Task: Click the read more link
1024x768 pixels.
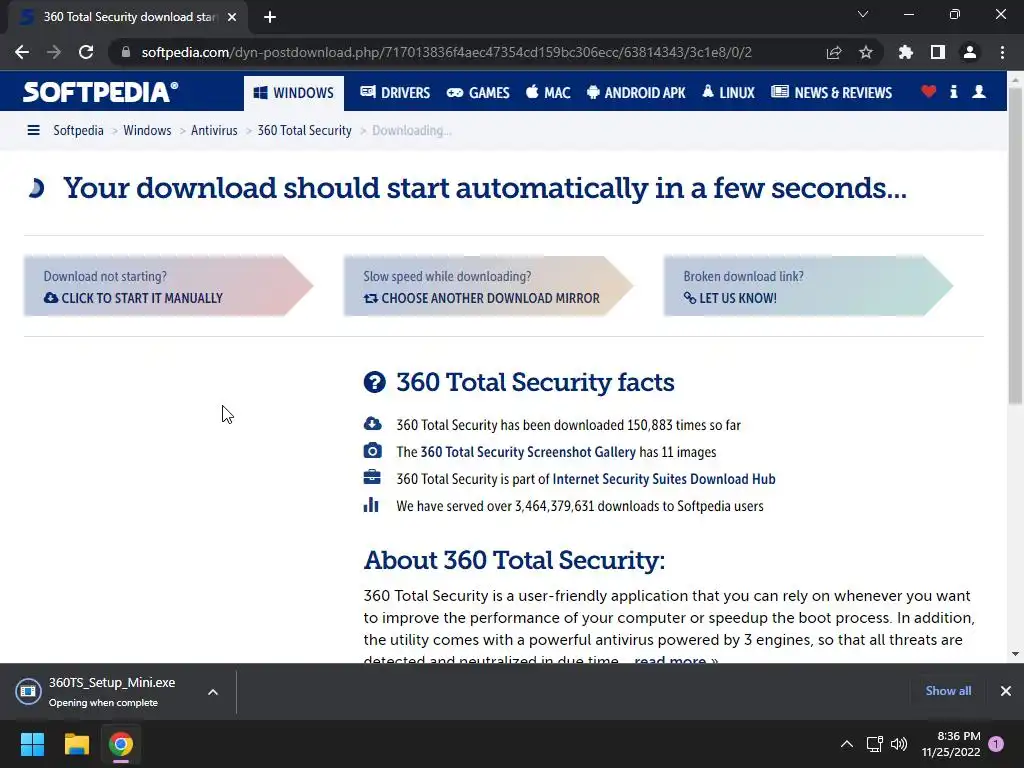Action: tap(676, 658)
